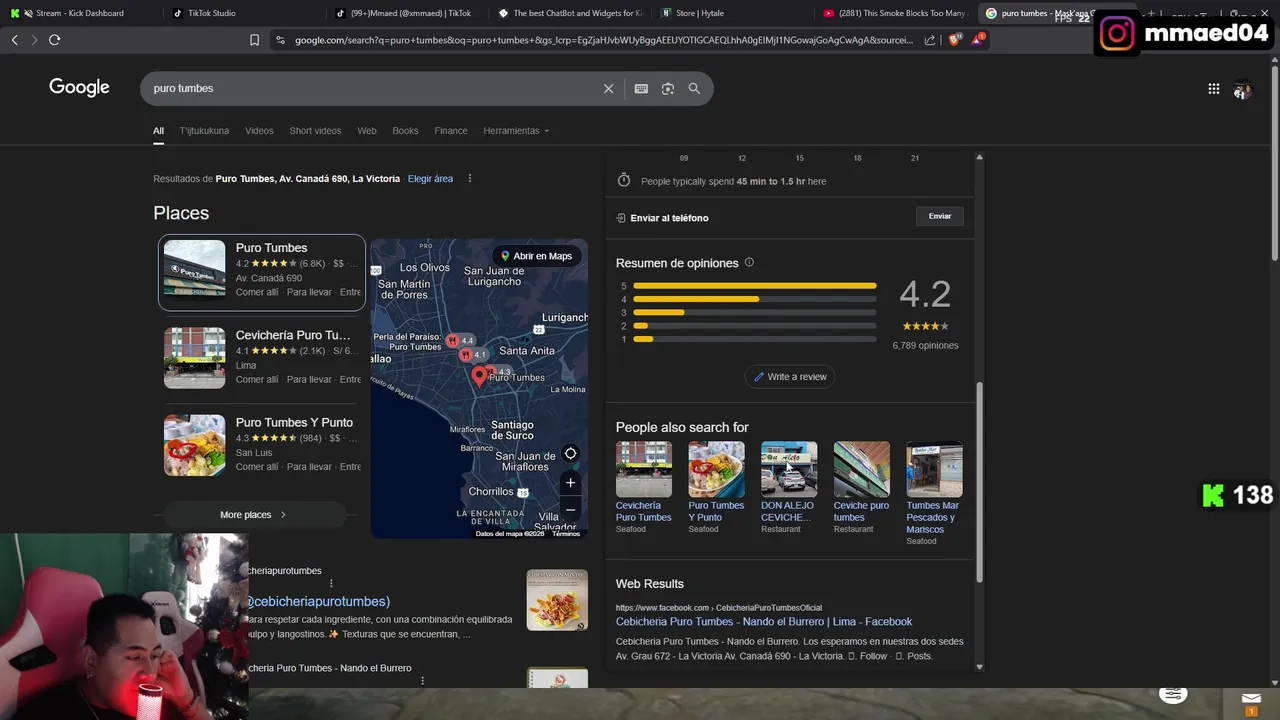Click the food image beside cebicheriapurotumbes result
The width and height of the screenshot is (1280, 720).
557,600
